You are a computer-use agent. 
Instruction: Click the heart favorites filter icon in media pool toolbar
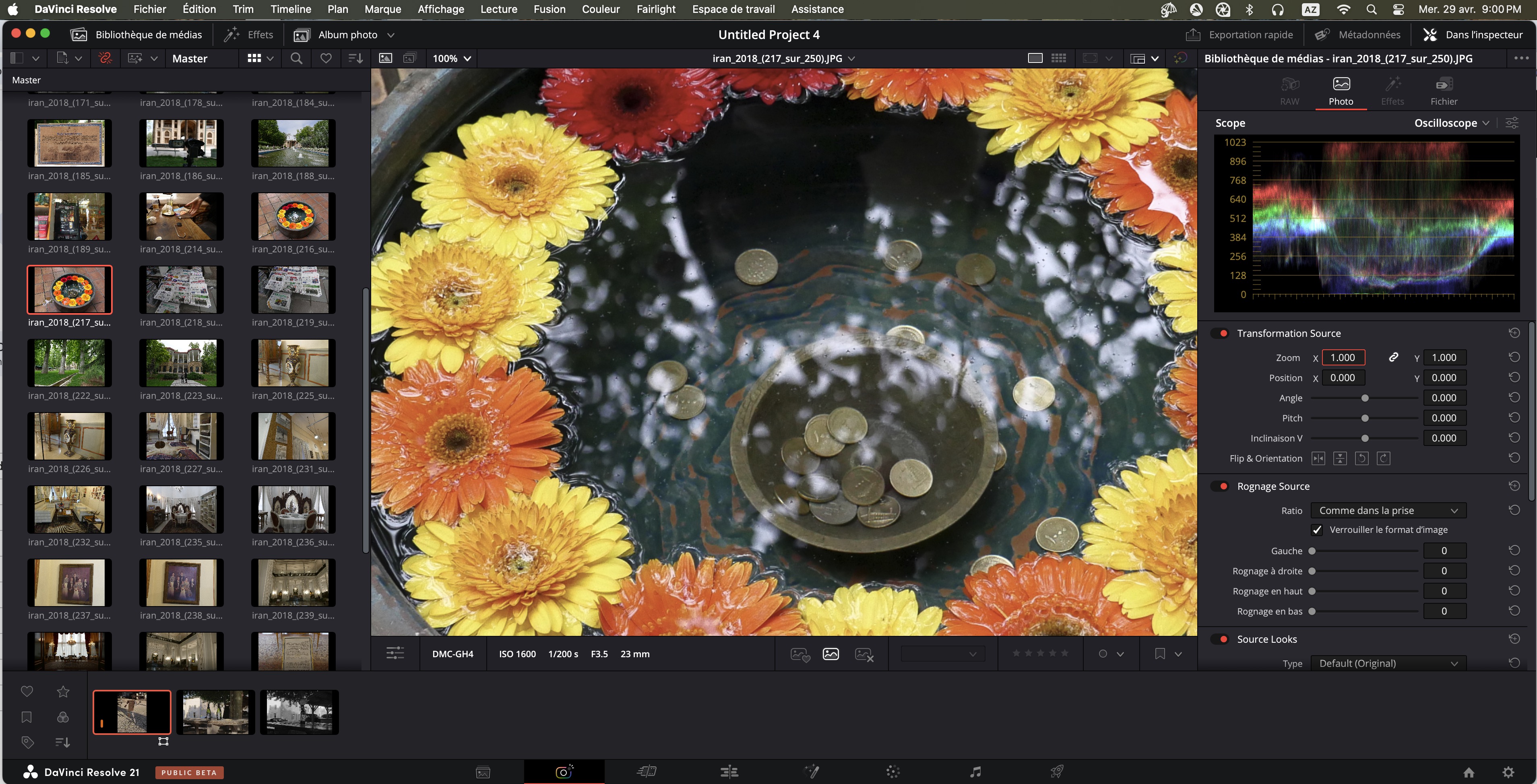coord(326,58)
